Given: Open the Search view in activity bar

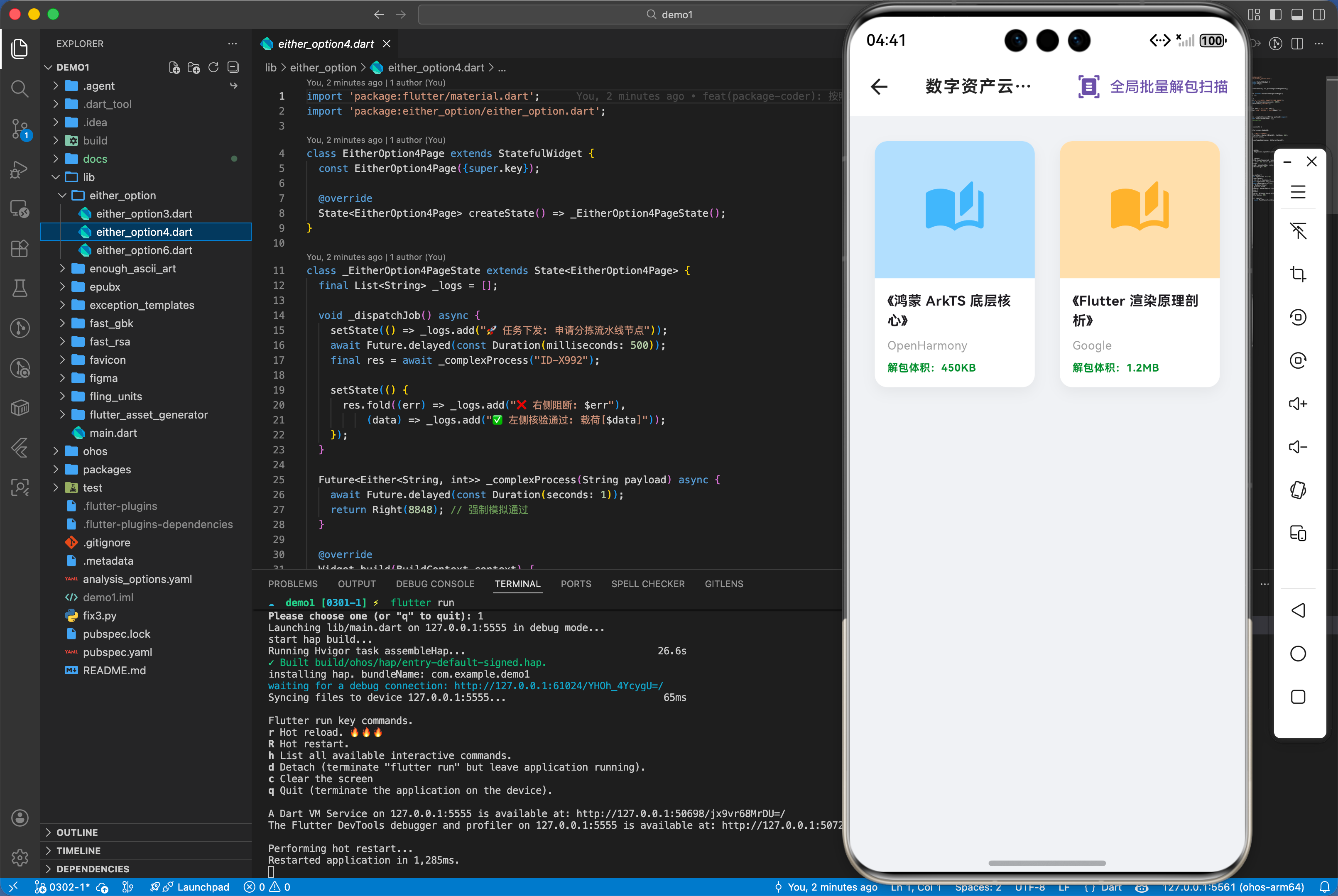Looking at the screenshot, I should click(x=20, y=88).
